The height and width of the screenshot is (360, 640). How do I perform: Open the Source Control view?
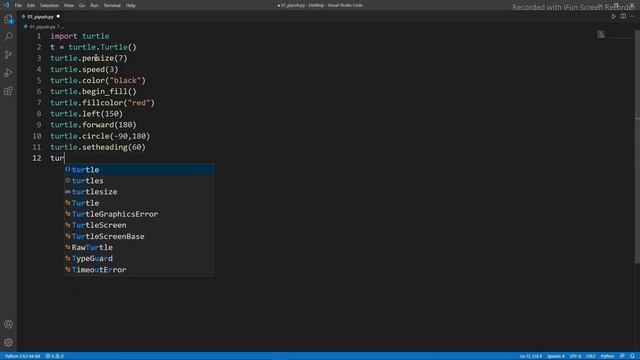coord(8,55)
